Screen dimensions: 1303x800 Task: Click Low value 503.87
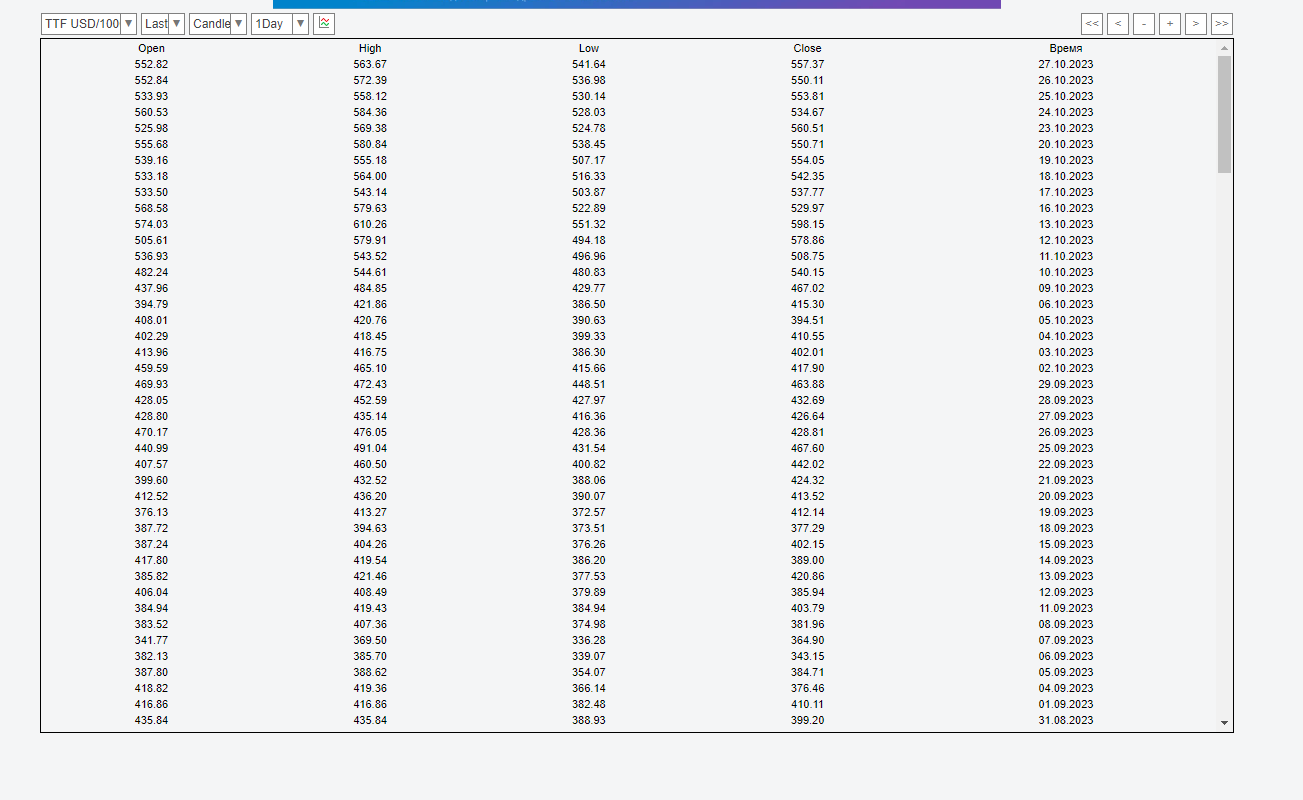click(x=589, y=192)
